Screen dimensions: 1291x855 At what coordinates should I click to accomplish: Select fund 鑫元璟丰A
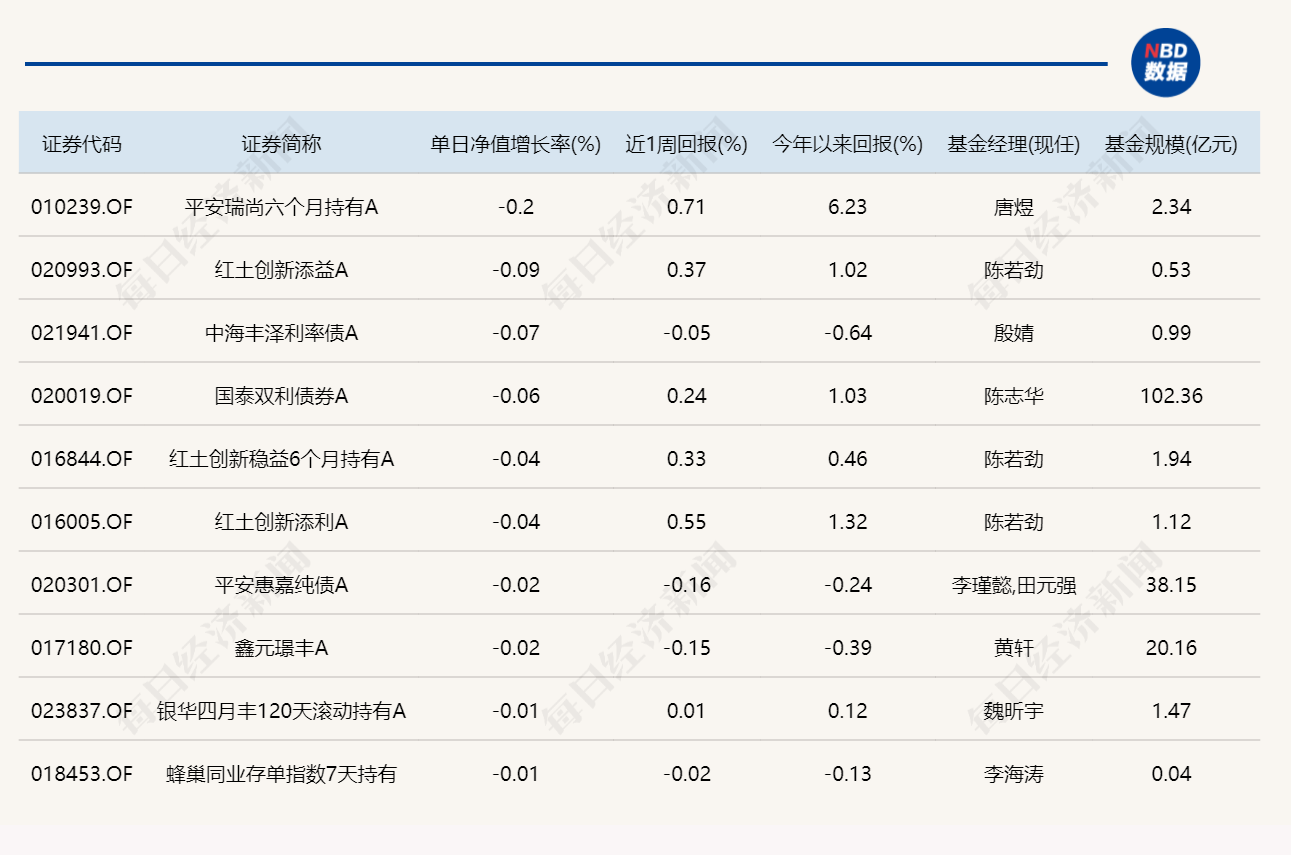(281, 648)
